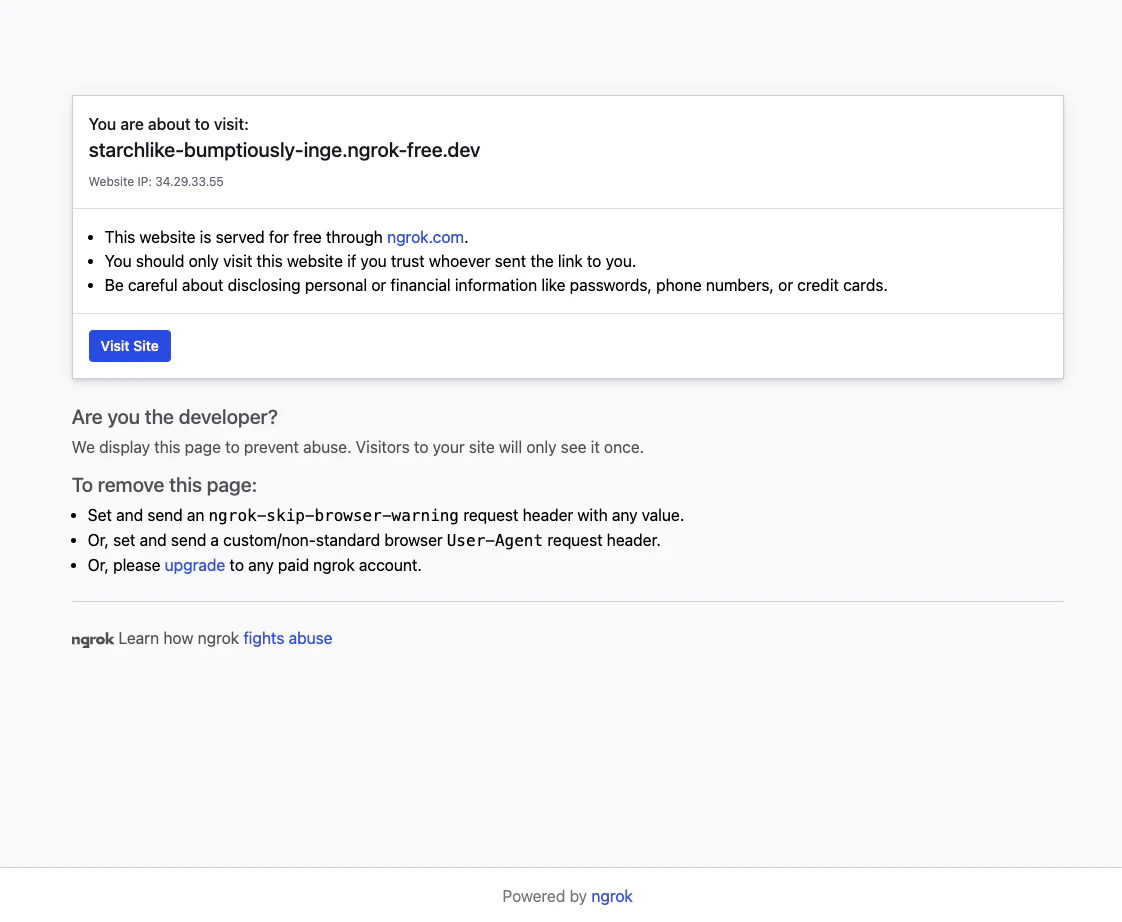This screenshot has width=1122, height=922.
Task: Open the ngrok link in footer
Action: click(x=612, y=896)
